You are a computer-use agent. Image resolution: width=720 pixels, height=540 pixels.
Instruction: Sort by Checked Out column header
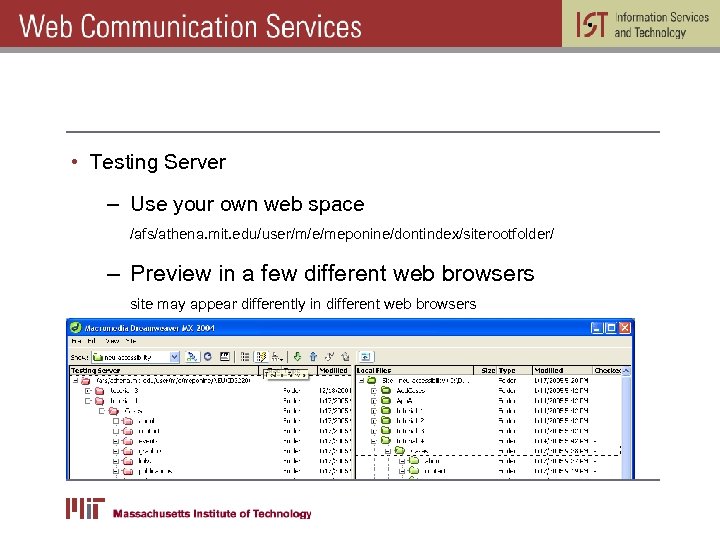click(608, 370)
